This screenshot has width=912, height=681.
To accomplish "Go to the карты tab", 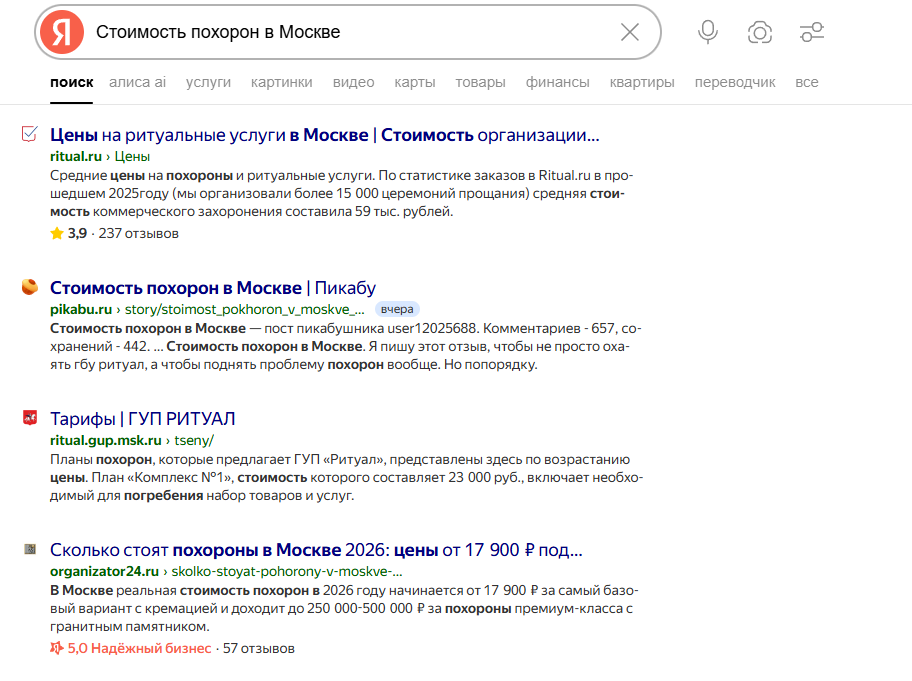I will pyautogui.click(x=415, y=83).
